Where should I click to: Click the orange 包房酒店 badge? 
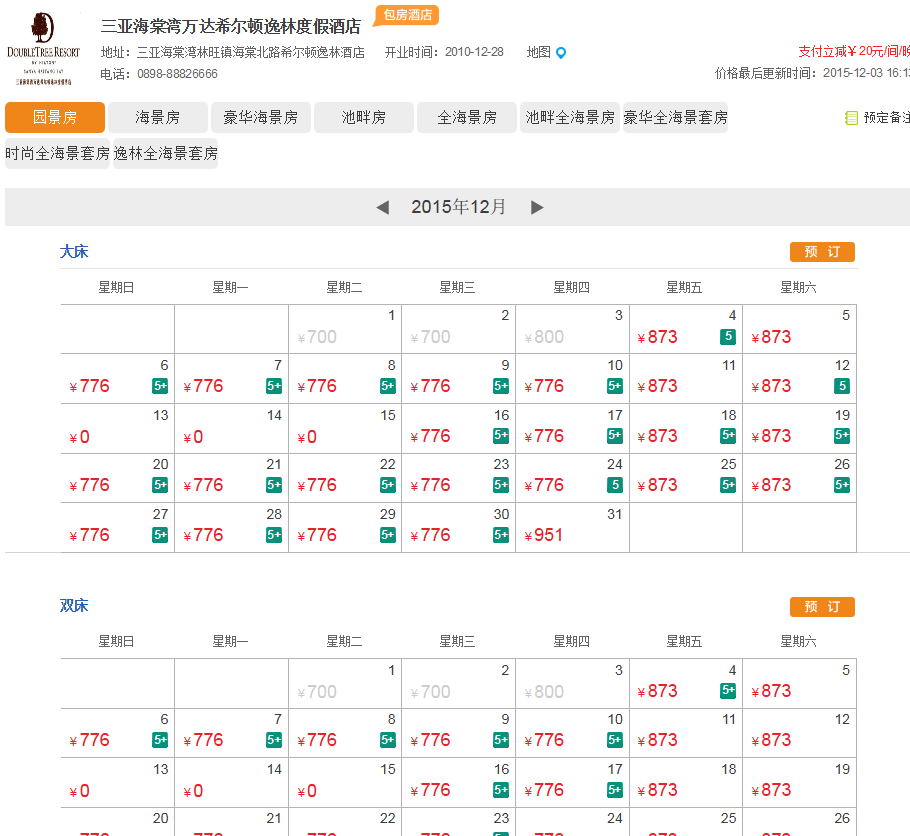[406, 16]
